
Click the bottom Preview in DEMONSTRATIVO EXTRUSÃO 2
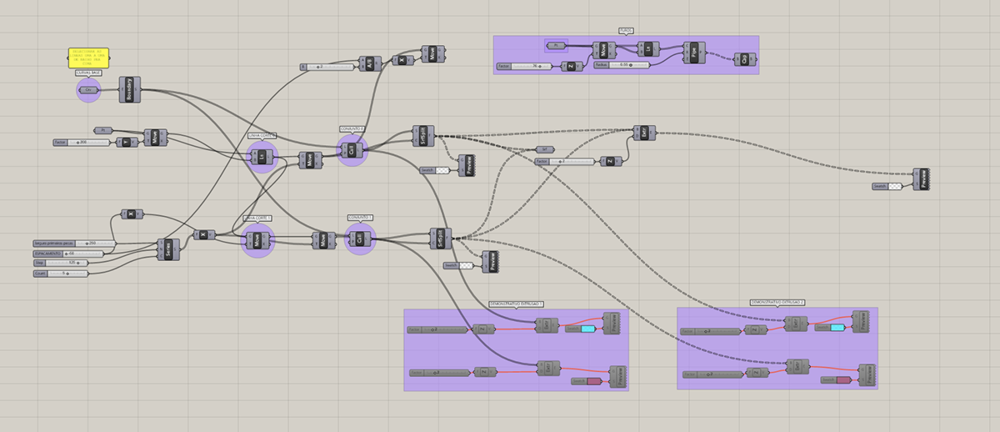(x=867, y=375)
